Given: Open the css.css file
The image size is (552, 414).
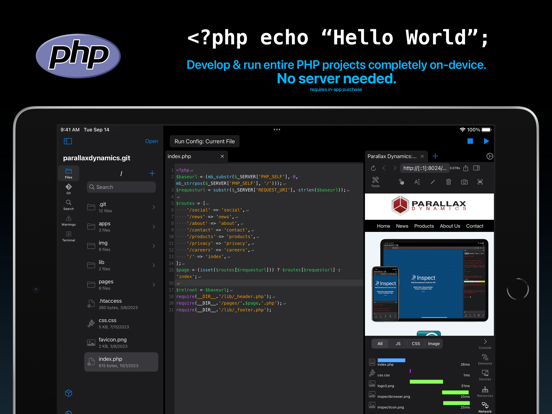Looking at the screenshot, I should click(x=121, y=323).
